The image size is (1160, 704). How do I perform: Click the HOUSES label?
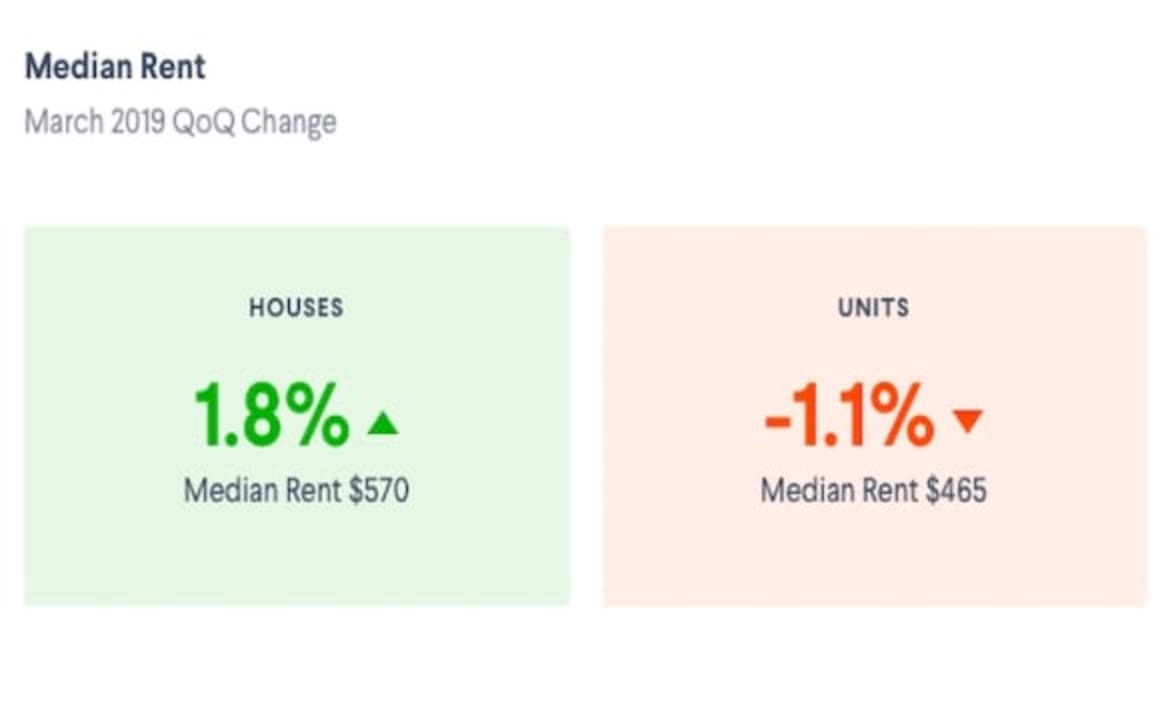tap(297, 308)
